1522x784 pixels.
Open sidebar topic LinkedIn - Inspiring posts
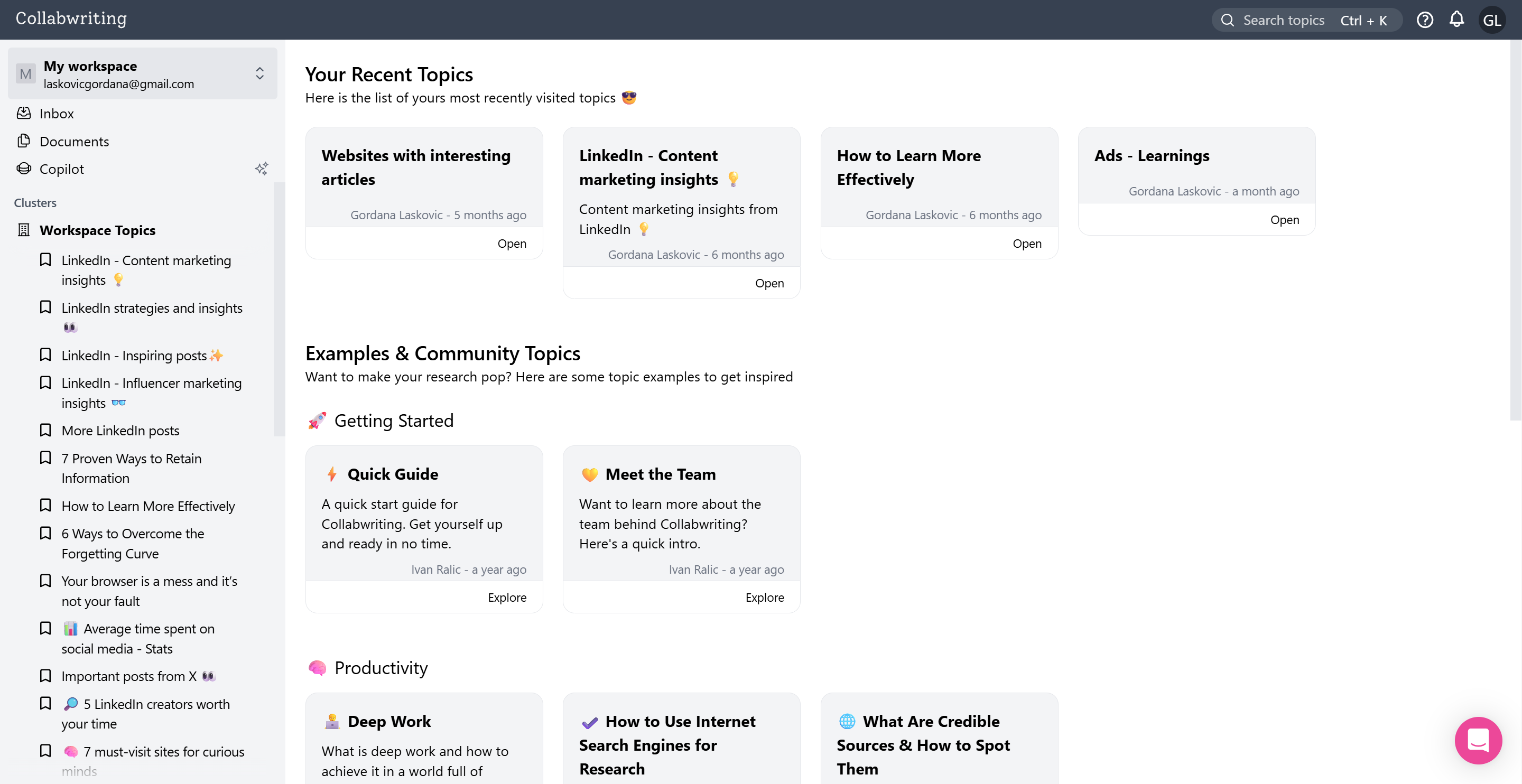(x=142, y=355)
